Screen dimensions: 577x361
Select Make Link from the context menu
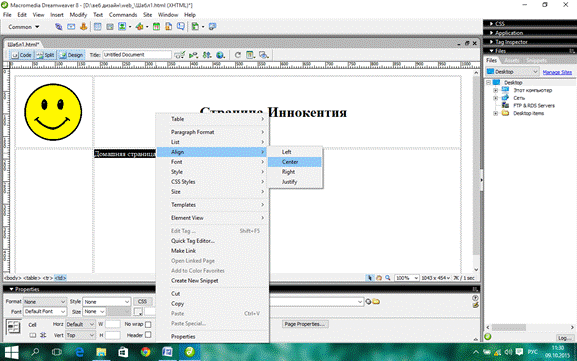[x=183, y=251]
